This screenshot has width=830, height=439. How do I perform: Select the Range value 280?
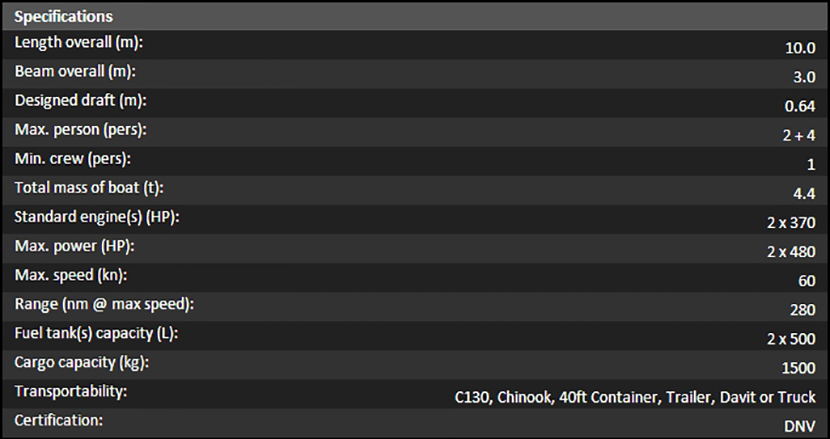pos(804,308)
